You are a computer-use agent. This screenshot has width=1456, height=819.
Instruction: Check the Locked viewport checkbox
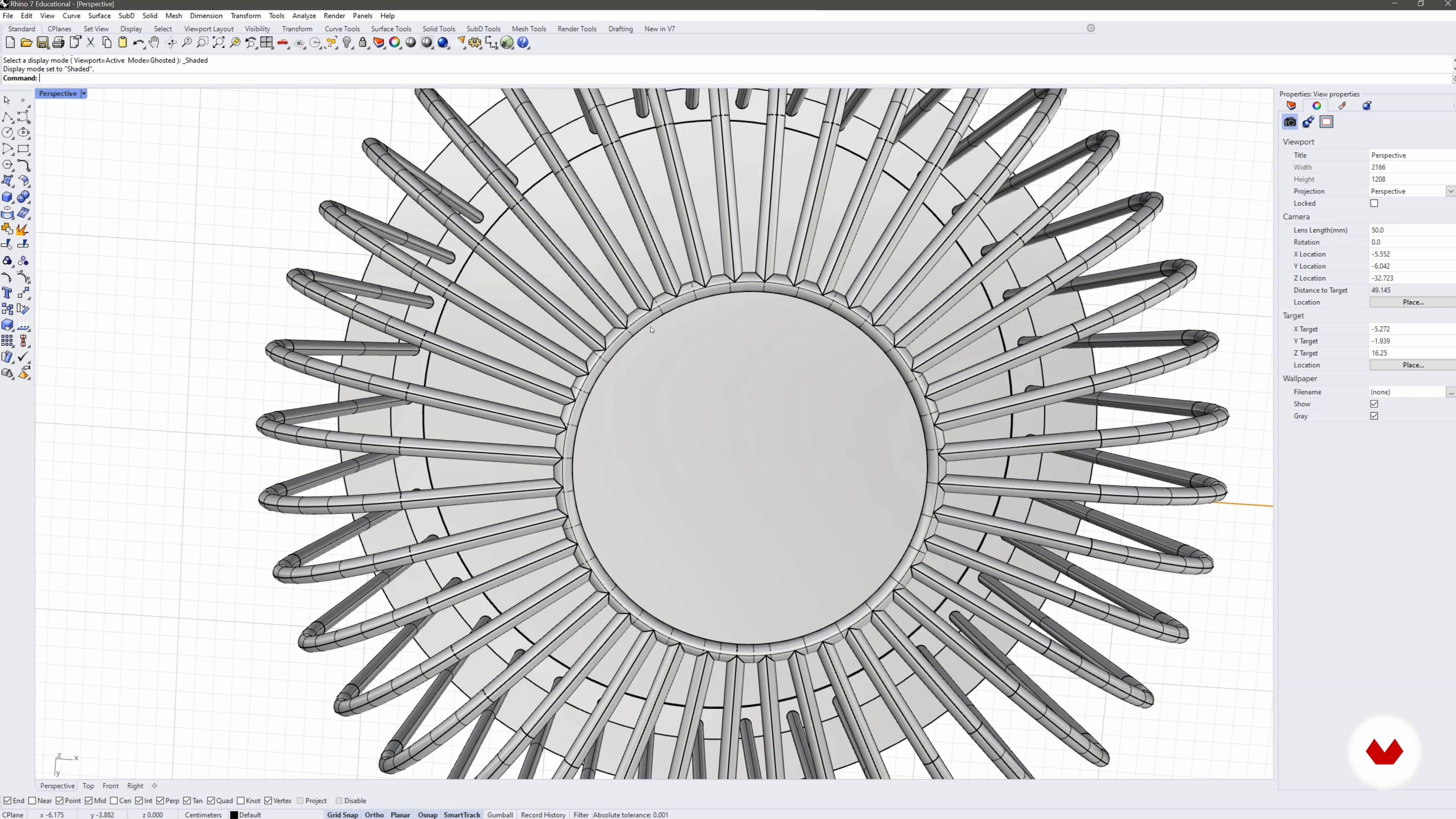(1374, 204)
